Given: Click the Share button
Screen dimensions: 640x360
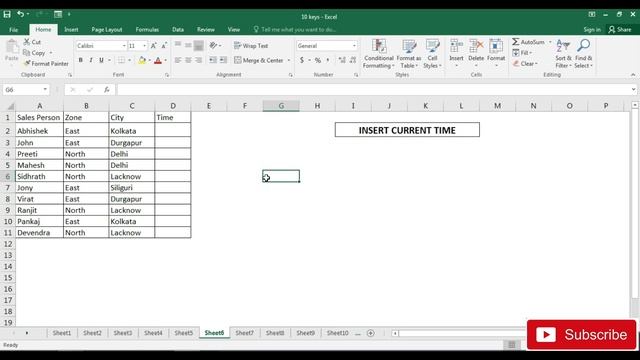Looking at the screenshot, I should (620, 29).
